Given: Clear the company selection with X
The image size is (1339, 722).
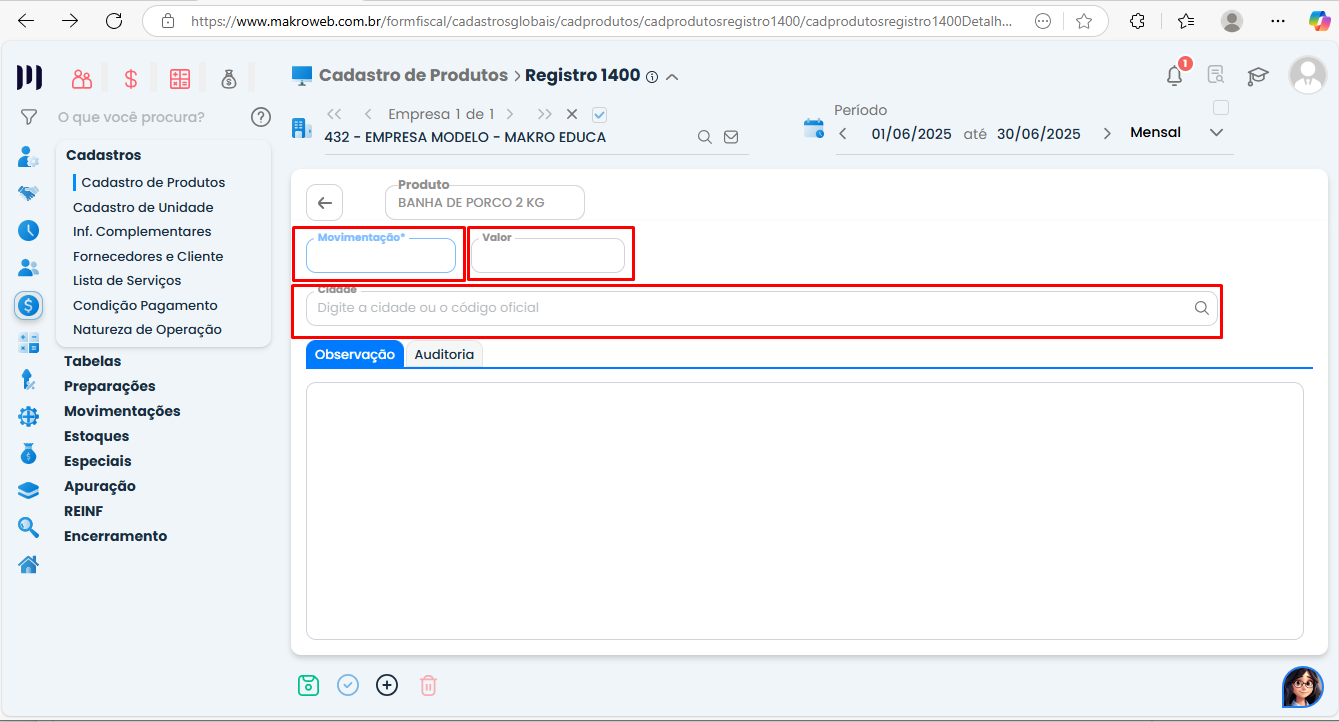Looking at the screenshot, I should pyautogui.click(x=572, y=114).
